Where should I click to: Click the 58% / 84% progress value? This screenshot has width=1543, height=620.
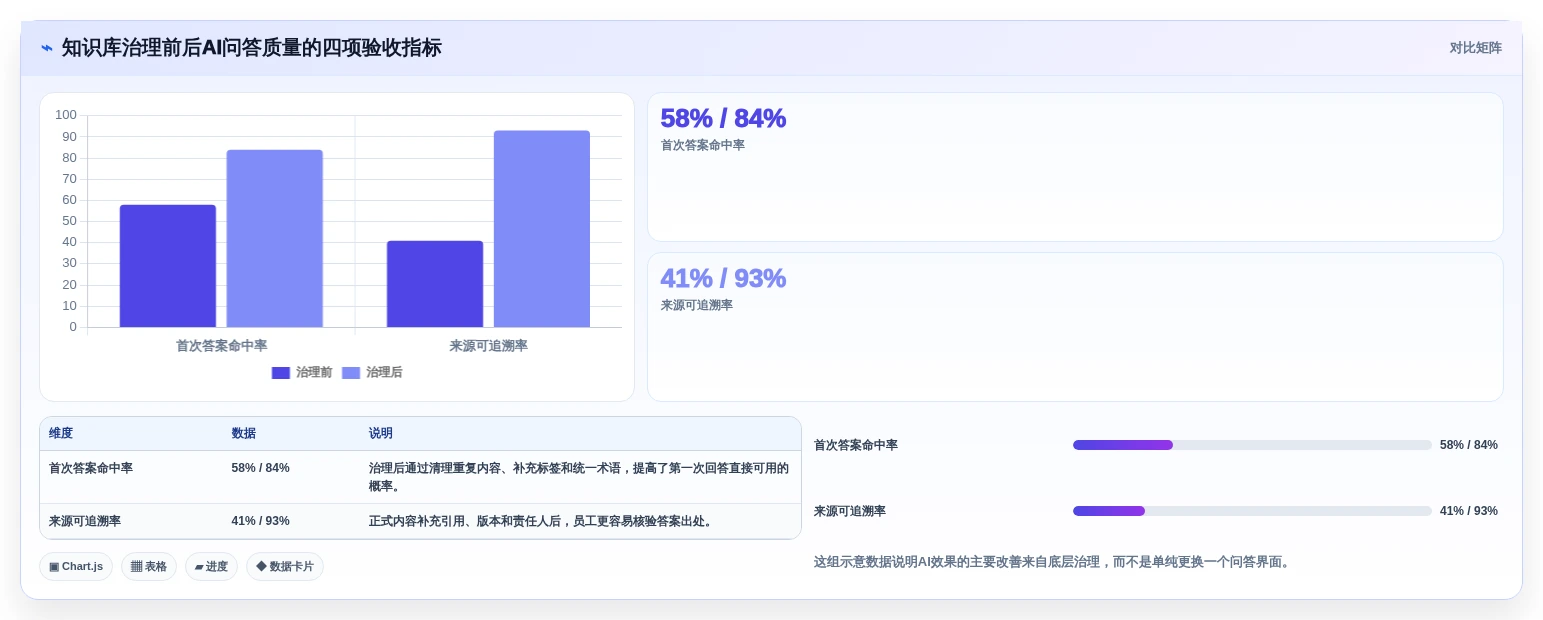tap(1469, 445)
